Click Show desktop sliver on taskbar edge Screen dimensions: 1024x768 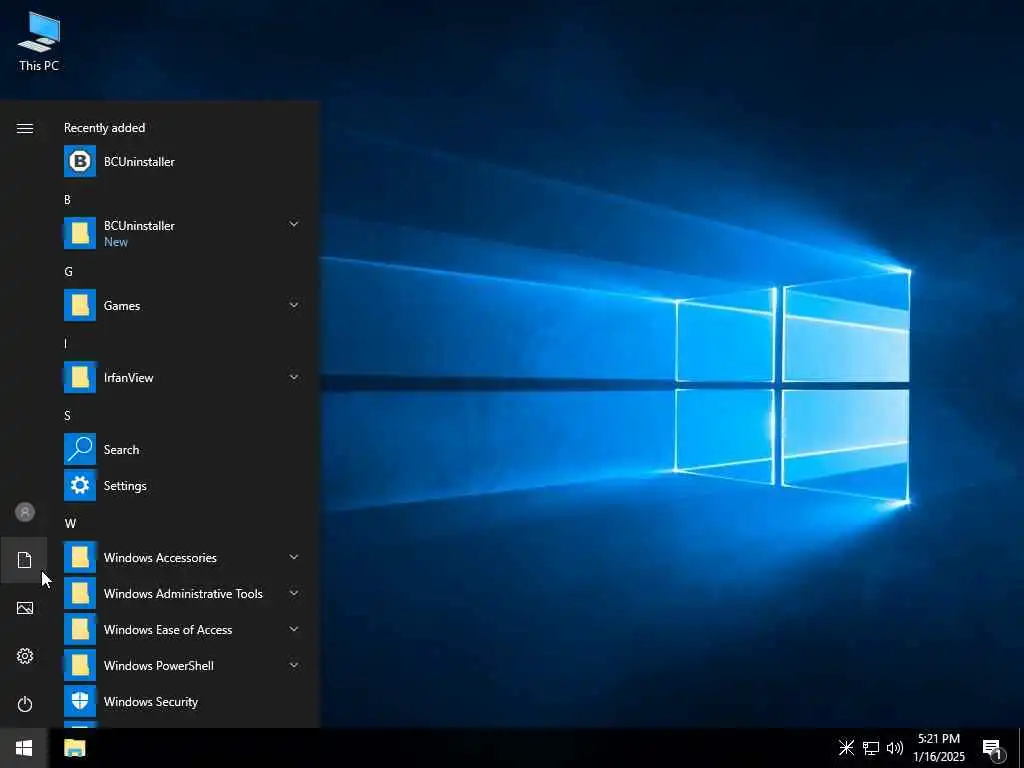coord(1021,748)
